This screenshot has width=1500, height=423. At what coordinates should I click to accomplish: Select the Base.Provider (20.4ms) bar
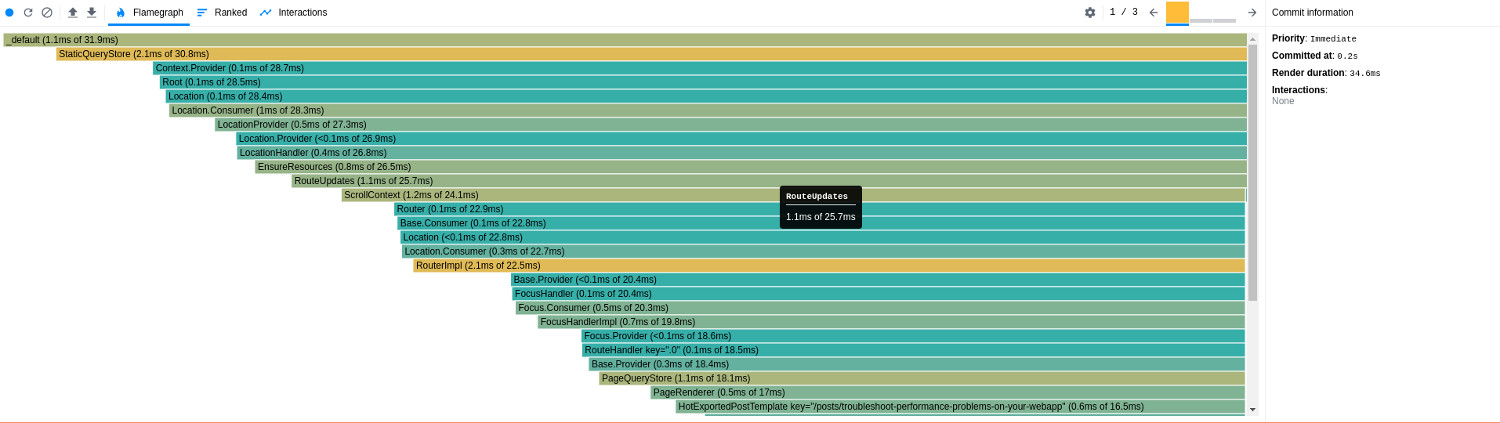pos(878,279)
